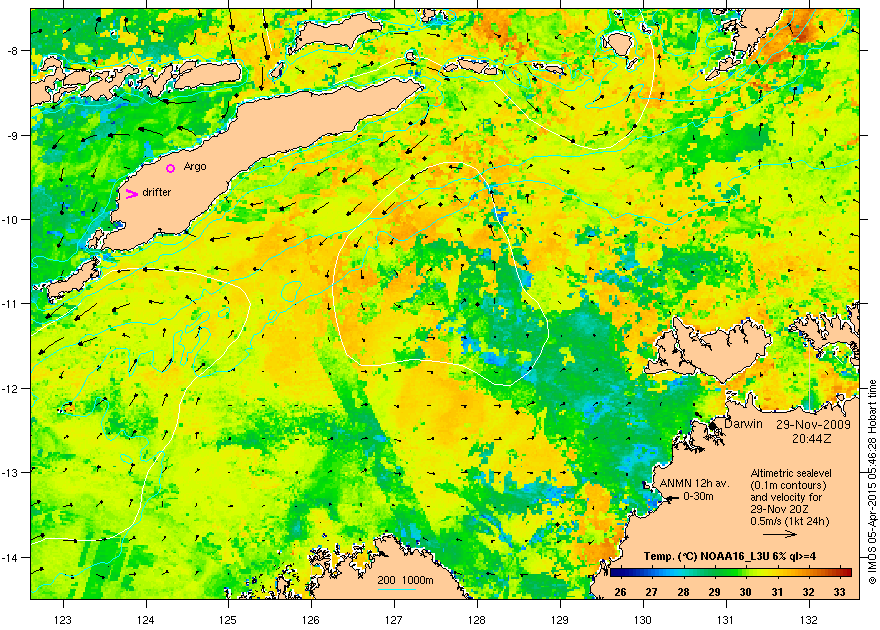Click the latitude axis label '-11'
The width and height of the screenshot is (880, 630).
[x=11, y=304]
